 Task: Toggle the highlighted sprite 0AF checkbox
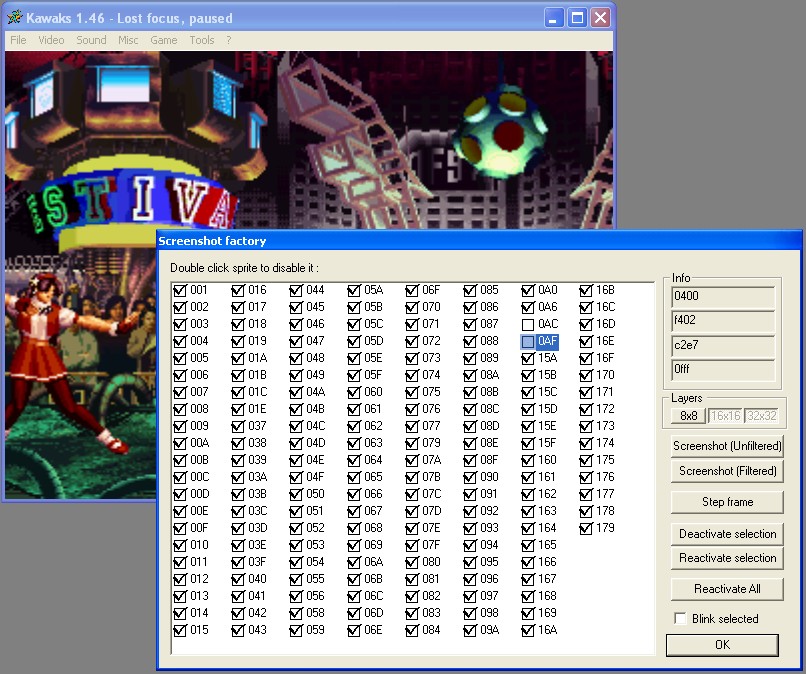(x=528, y=341)
